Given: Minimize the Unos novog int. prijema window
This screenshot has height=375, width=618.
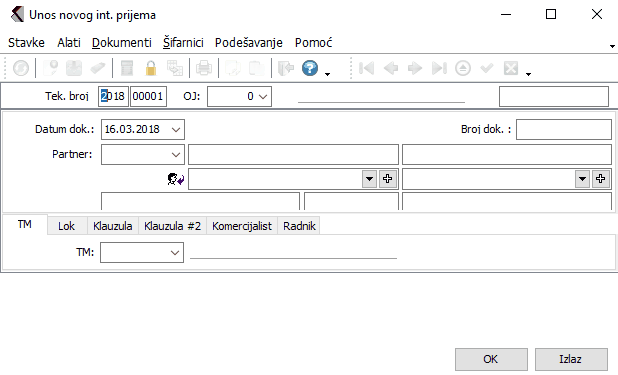Looking at the screenshot, I should (506, 15).
